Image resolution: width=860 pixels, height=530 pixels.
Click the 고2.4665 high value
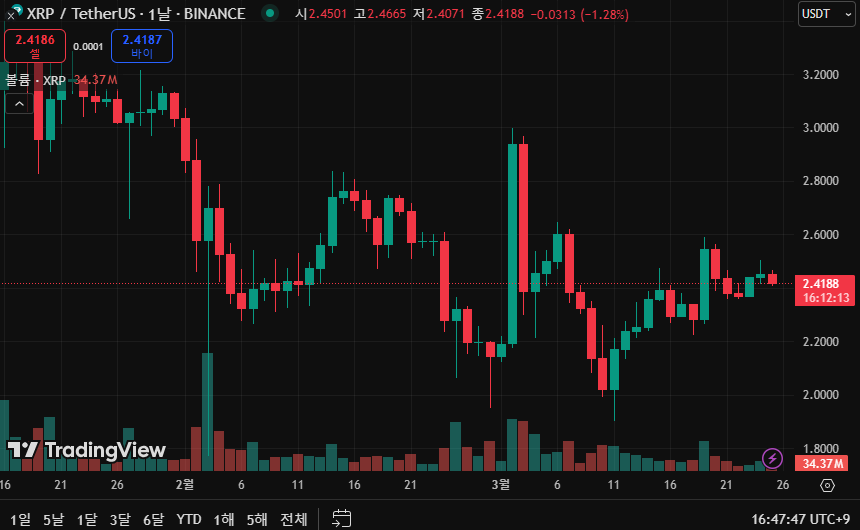coord(380,14)
